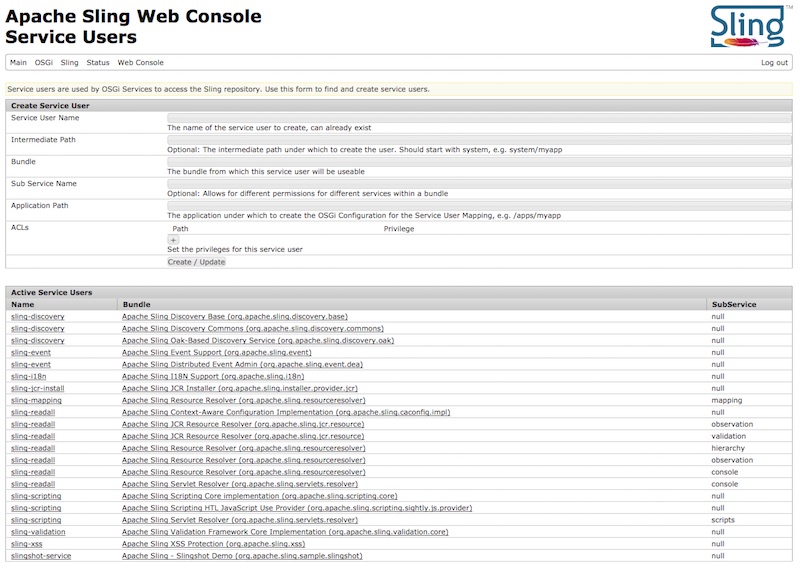Focus the Intermediate Path field

479,139
